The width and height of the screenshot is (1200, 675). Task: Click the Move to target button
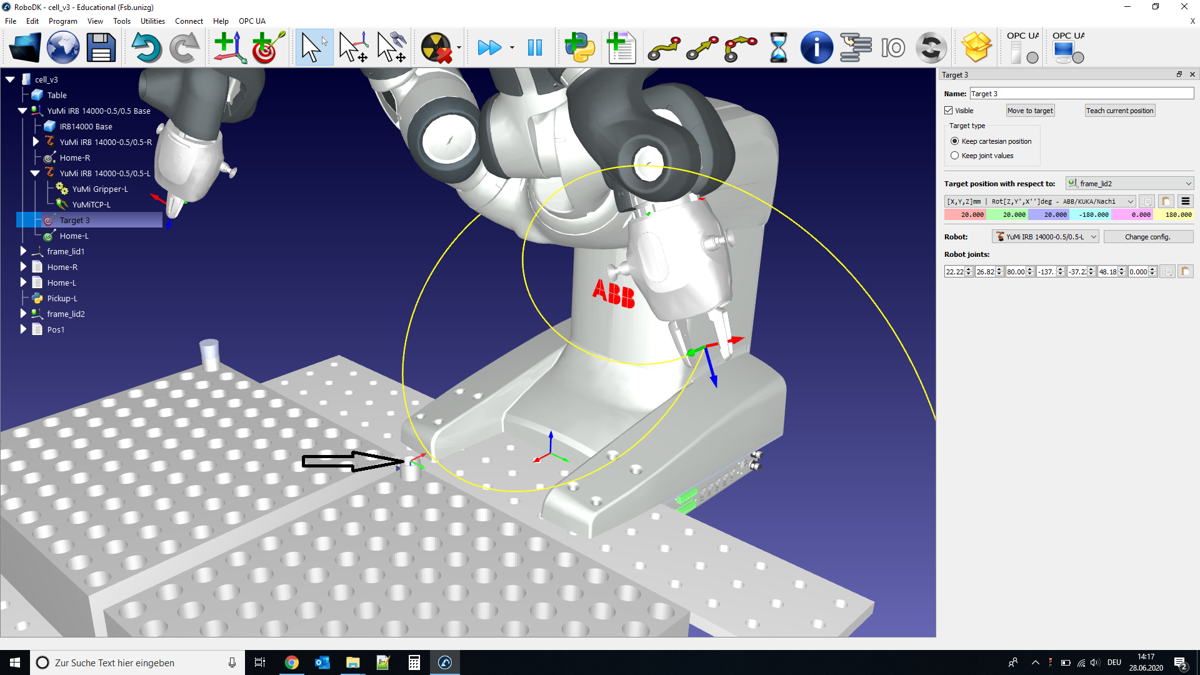pyautogui.click(x=1029, y=111)
